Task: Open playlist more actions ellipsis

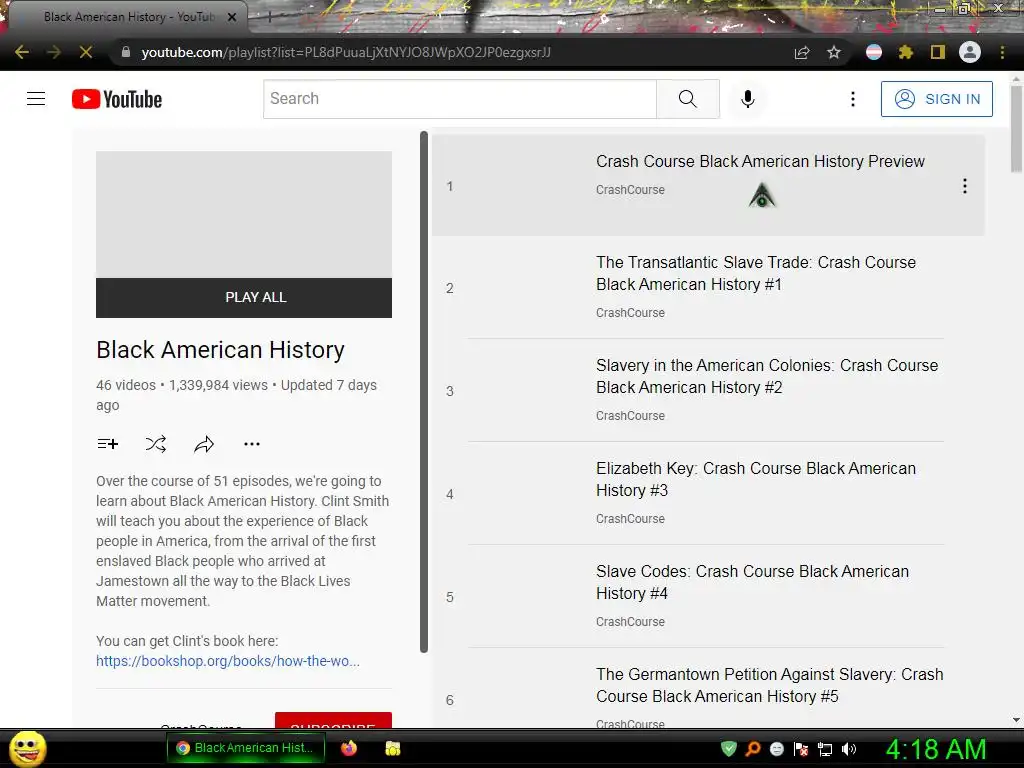Action: [251, 444]
